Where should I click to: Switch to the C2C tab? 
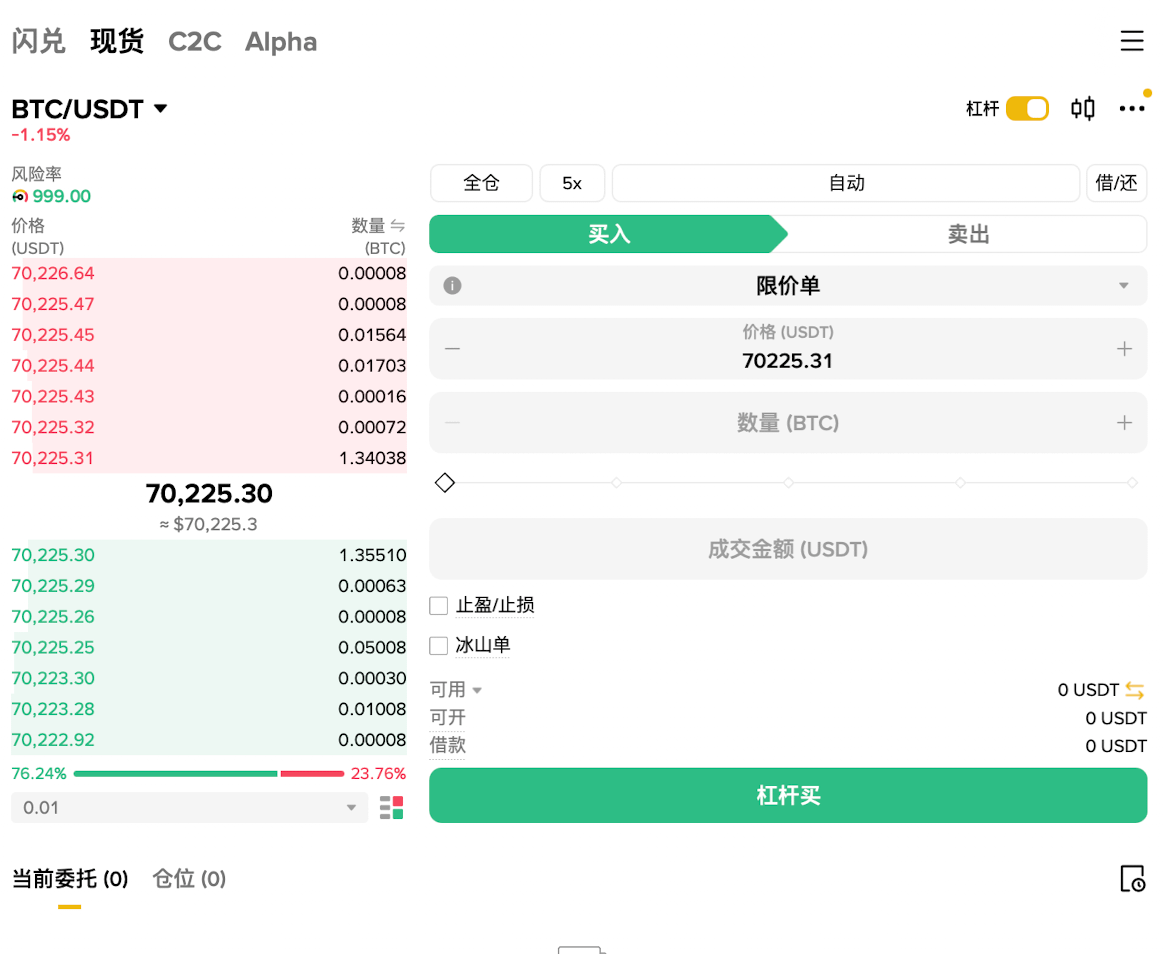[x=194, y=41]
